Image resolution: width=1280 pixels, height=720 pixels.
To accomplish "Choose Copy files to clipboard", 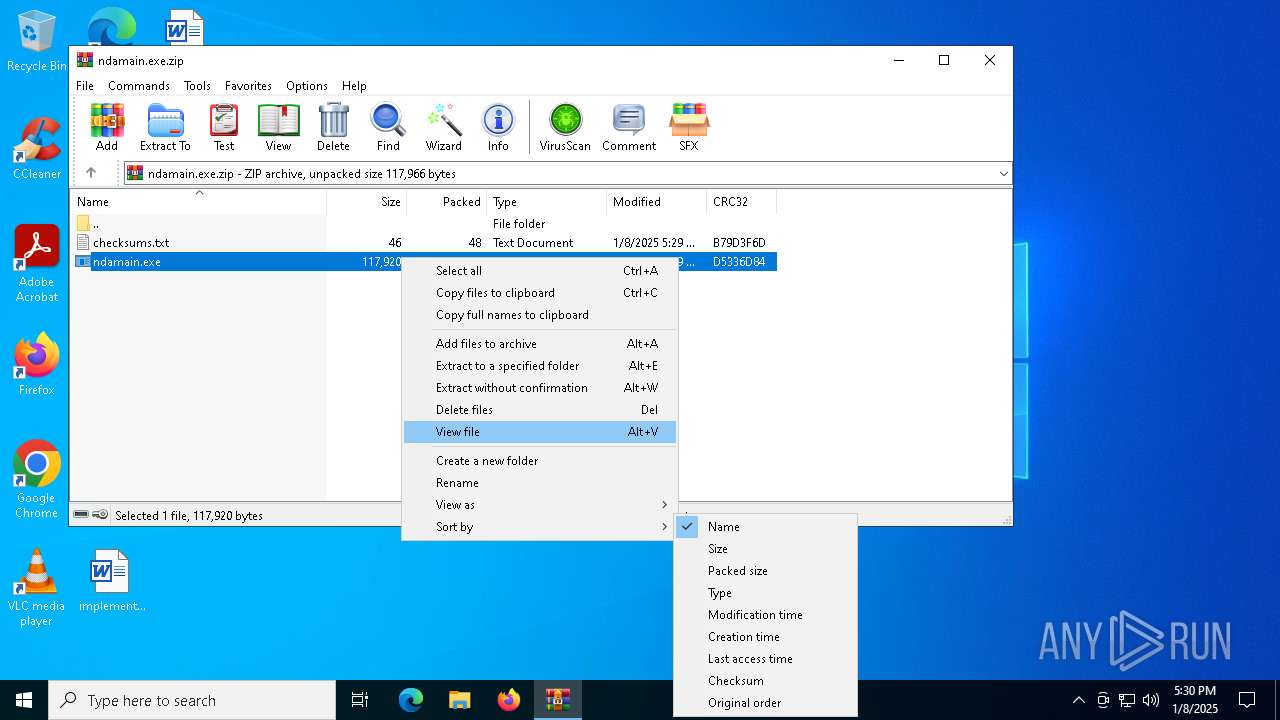I will click(540, 293).
